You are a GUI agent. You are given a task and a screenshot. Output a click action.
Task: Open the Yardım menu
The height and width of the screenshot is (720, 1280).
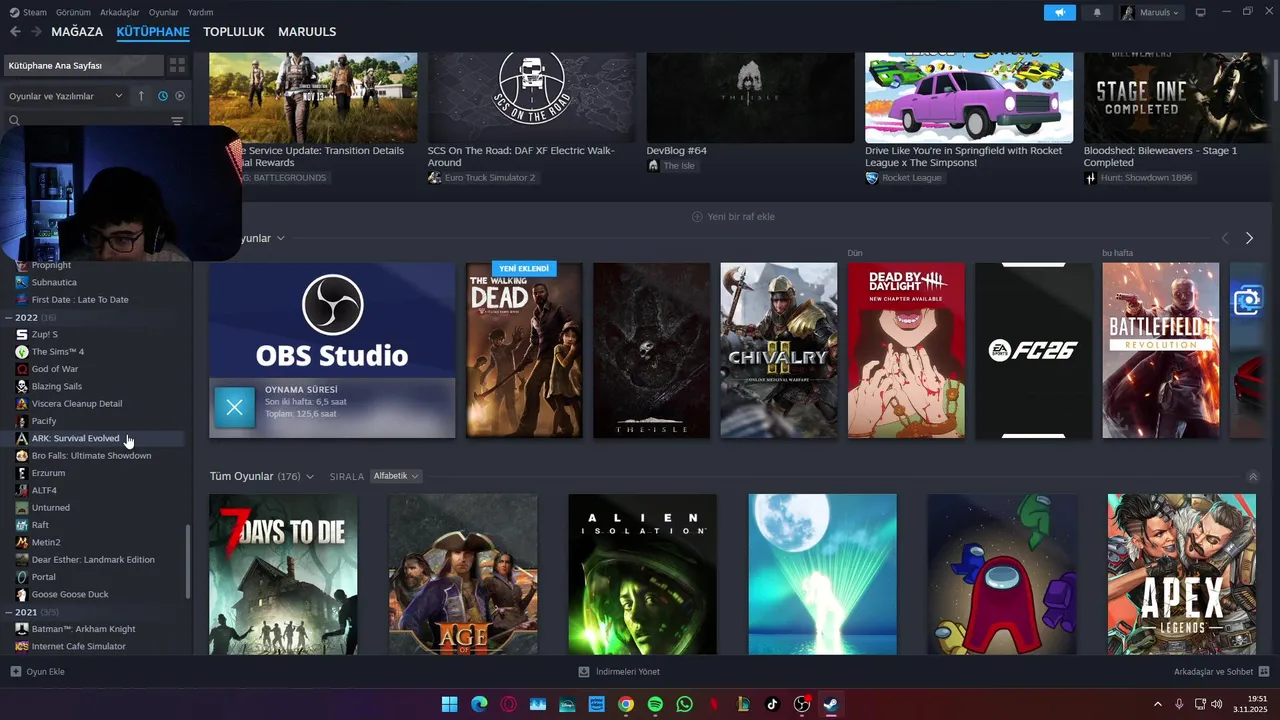coord(201,12)
